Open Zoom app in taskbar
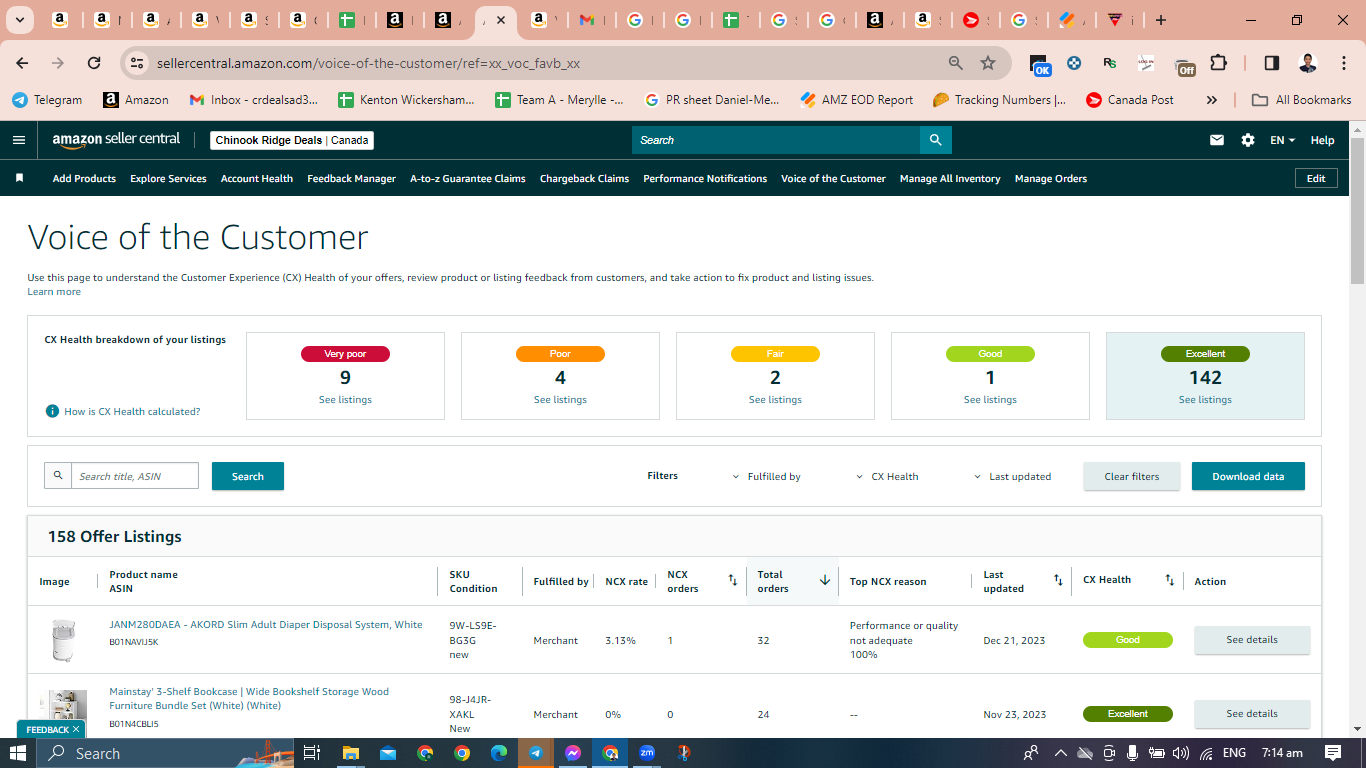Viewport: 1366px width, 768px height. pos(647,753)
